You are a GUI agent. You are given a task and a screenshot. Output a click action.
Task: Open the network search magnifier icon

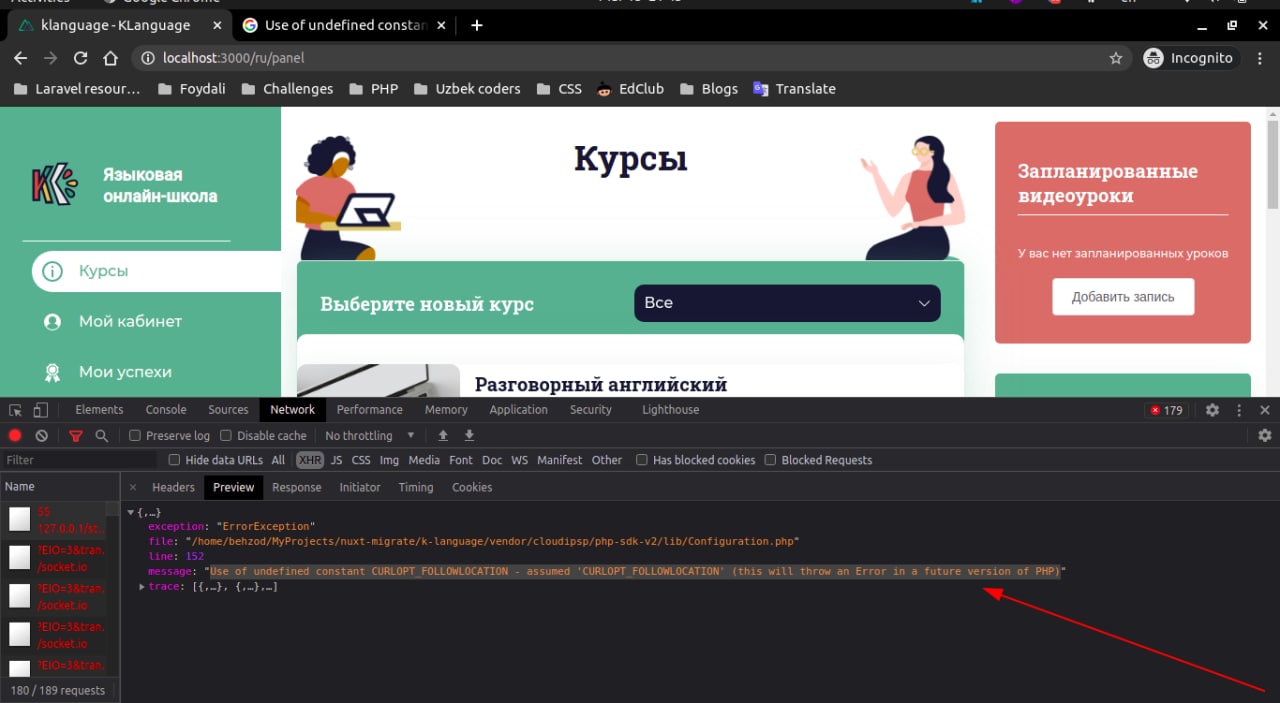coord(102,436)
